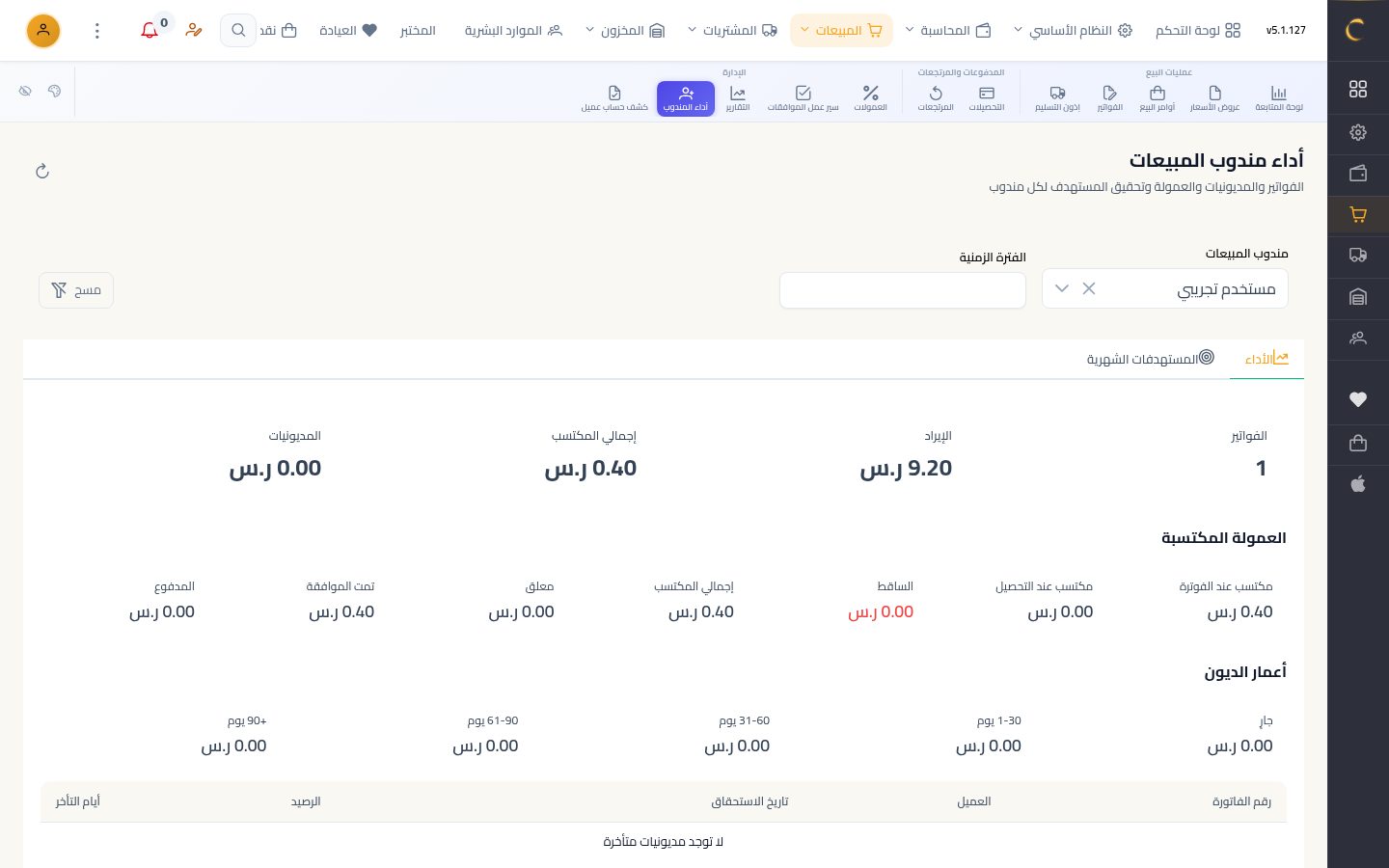Viewport: 1389px width, 868px height.
Task: Open the theme palette icon in the ribbon
Action: 54,91
